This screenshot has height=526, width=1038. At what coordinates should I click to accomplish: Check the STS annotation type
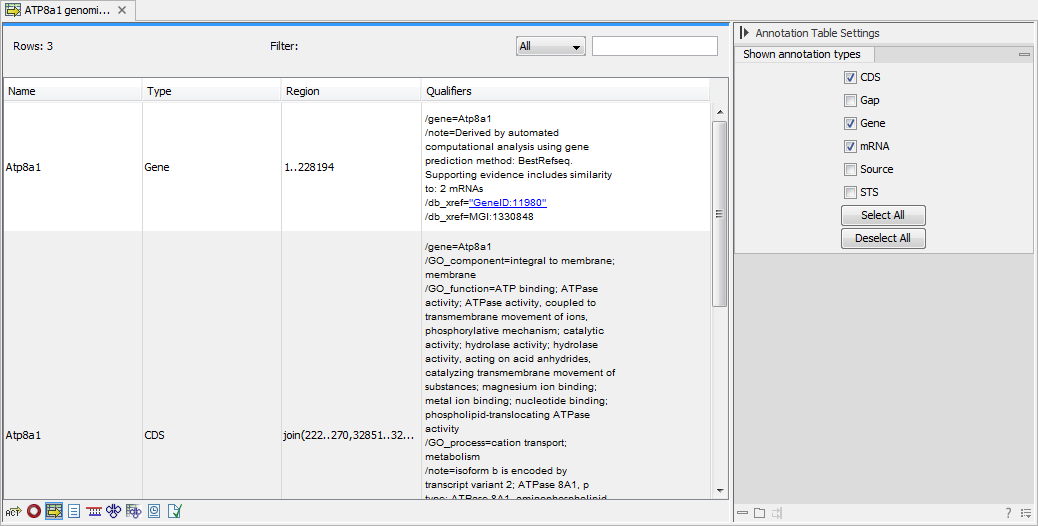tap(850, 193)
